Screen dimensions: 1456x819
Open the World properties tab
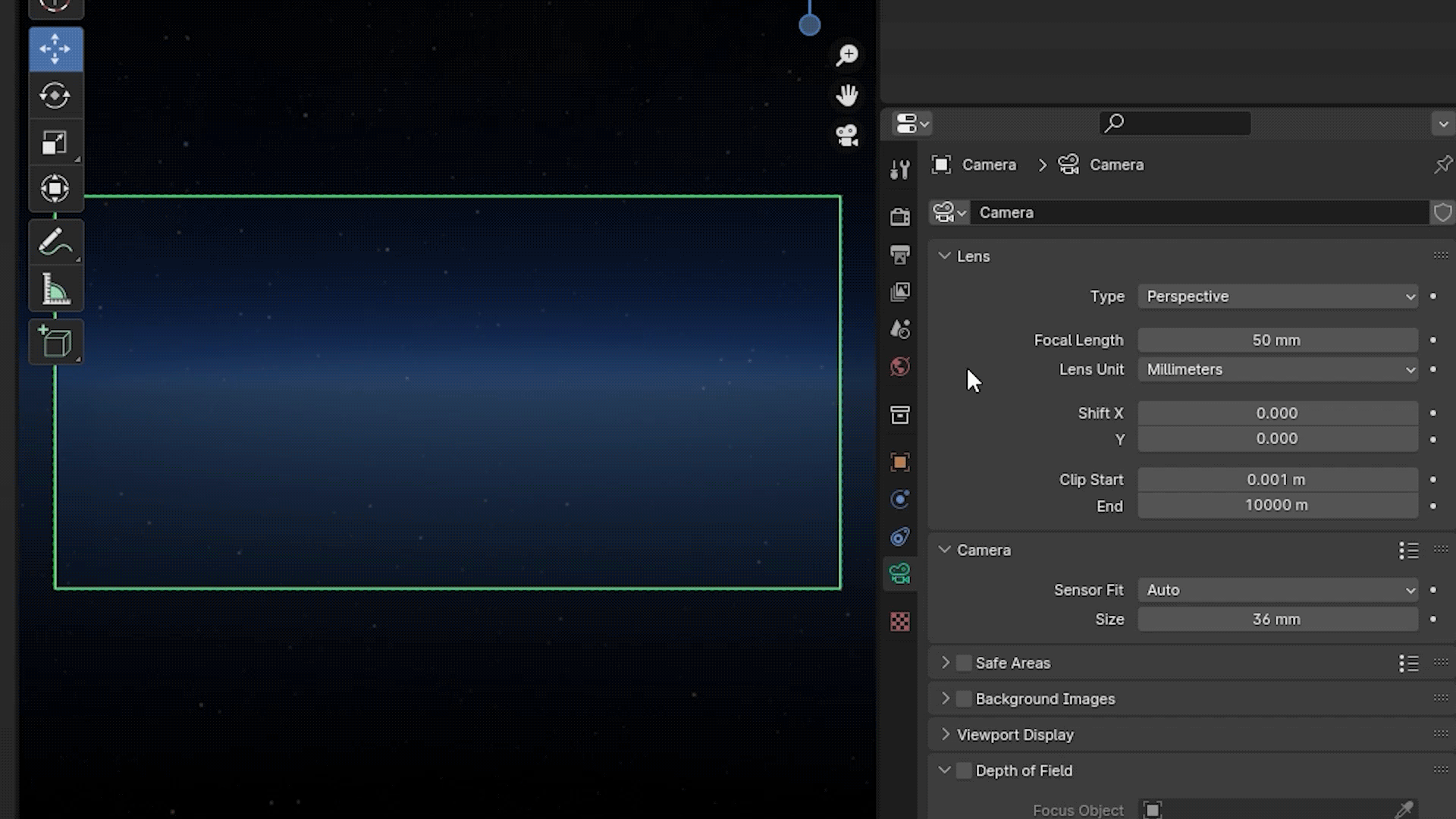click(x=900, y=367)
